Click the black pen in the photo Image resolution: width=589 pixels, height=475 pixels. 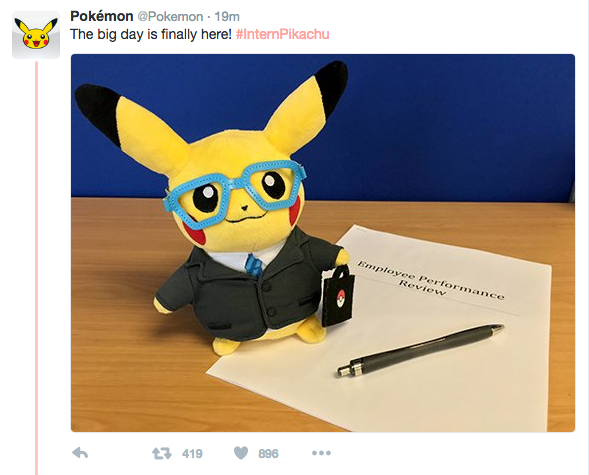420,350
